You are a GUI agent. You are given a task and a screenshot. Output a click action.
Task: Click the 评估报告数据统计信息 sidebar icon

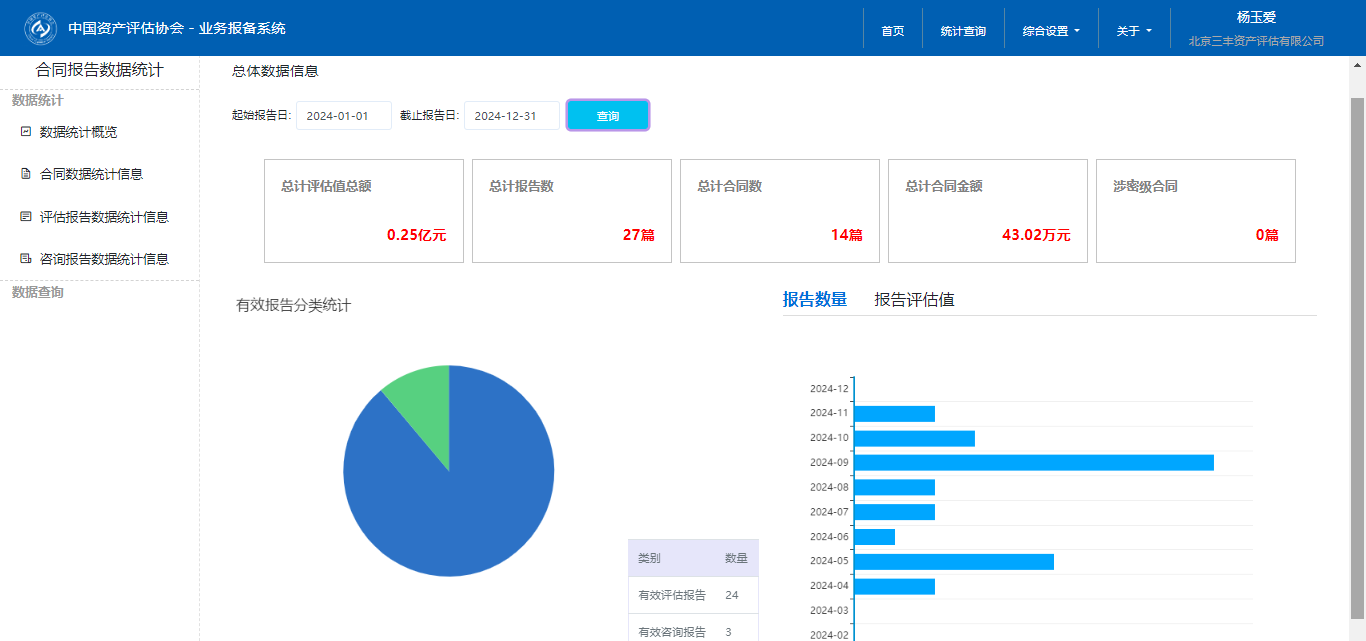coord(26,217)
